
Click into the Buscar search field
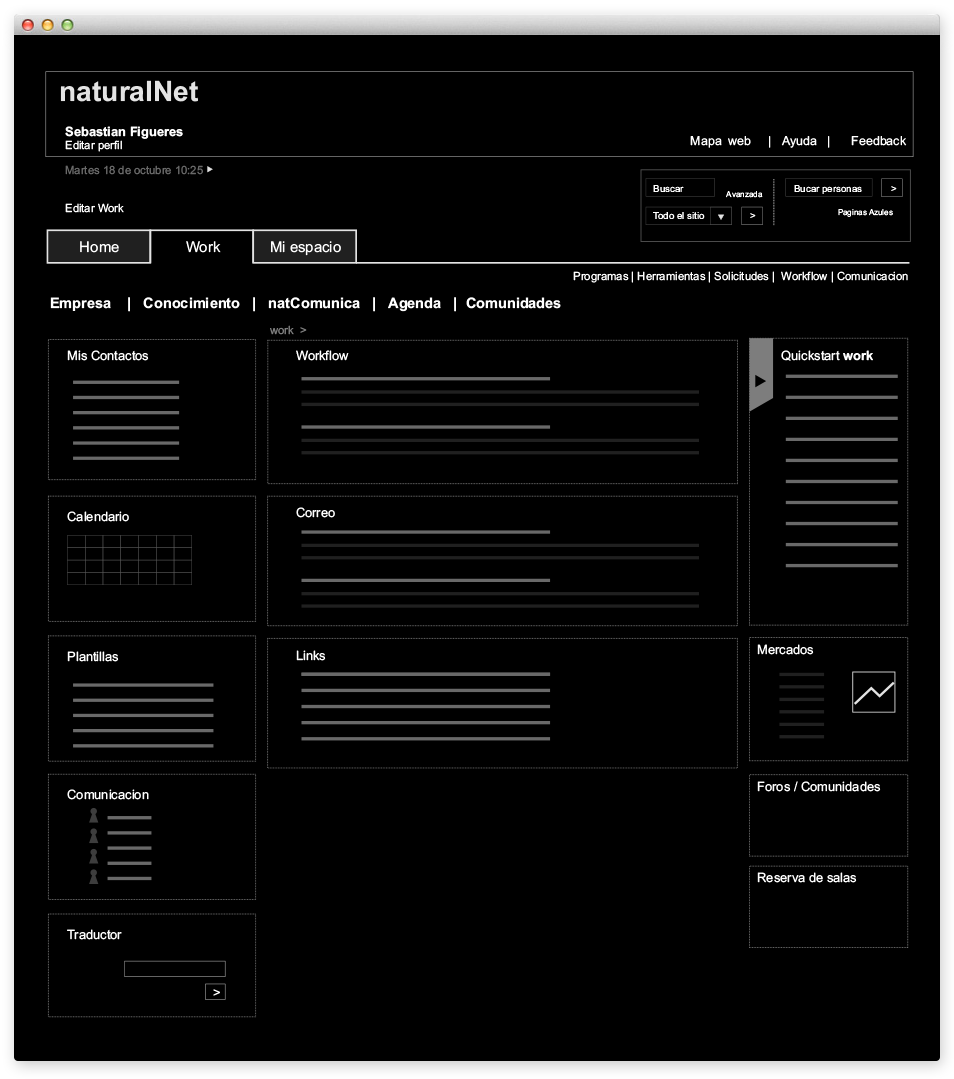pos(682,188)
